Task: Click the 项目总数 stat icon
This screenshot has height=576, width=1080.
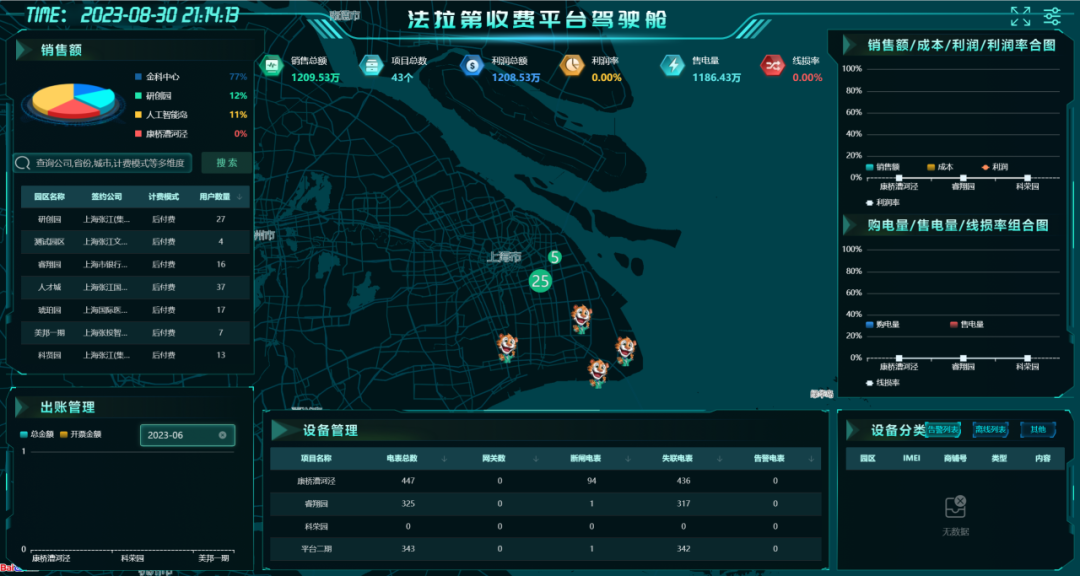Action: [371, 65]
